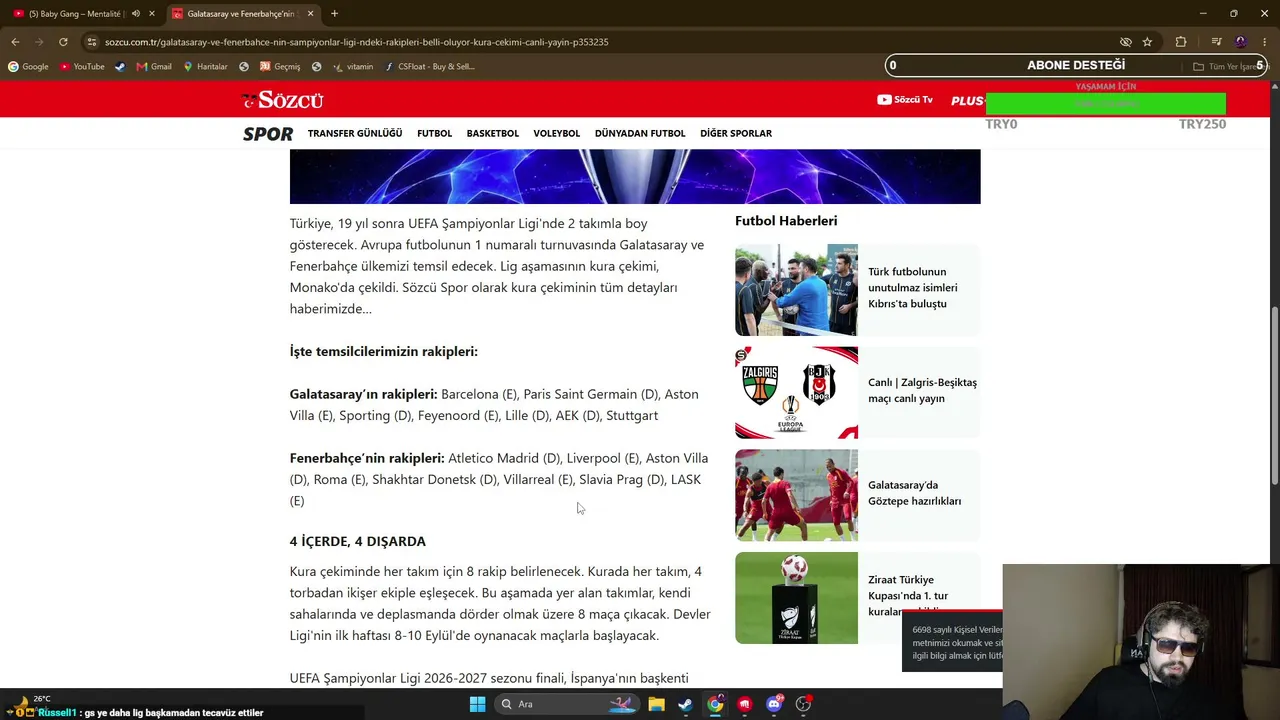Mute the Baby Gang YouTube tab audio
This screenshot has height=720, width=1280.
click(x=136, y=14)
